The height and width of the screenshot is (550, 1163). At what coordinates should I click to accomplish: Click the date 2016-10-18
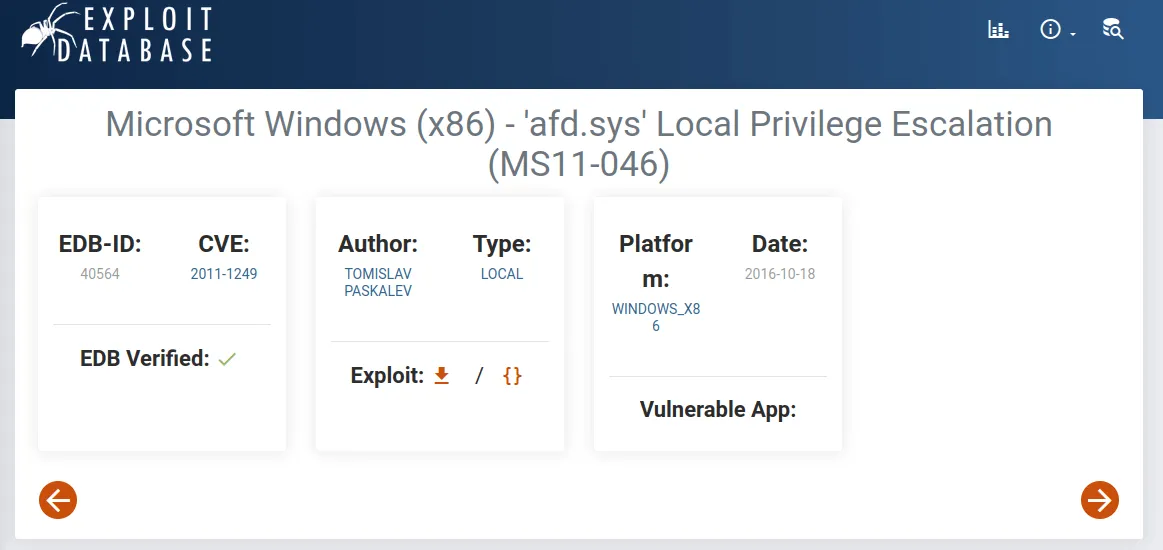[780, 274]
